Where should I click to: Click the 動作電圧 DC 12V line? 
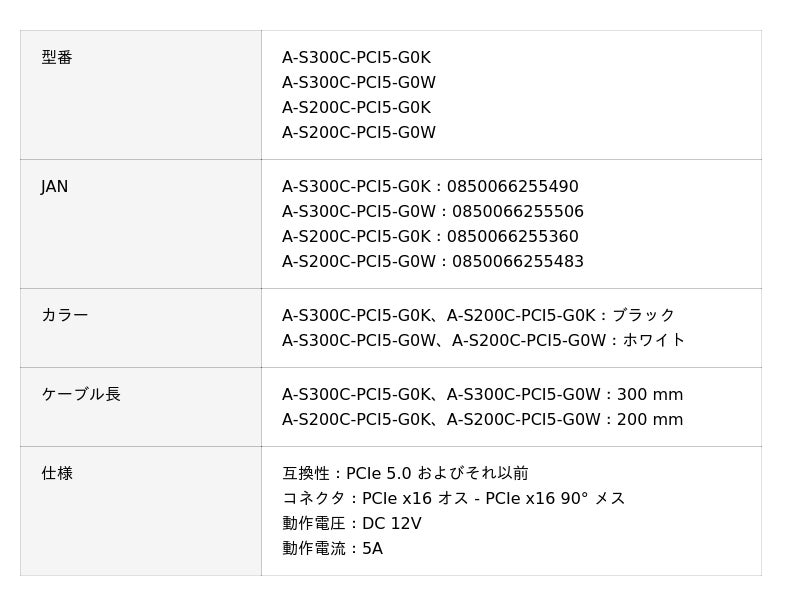click(352, 524)
